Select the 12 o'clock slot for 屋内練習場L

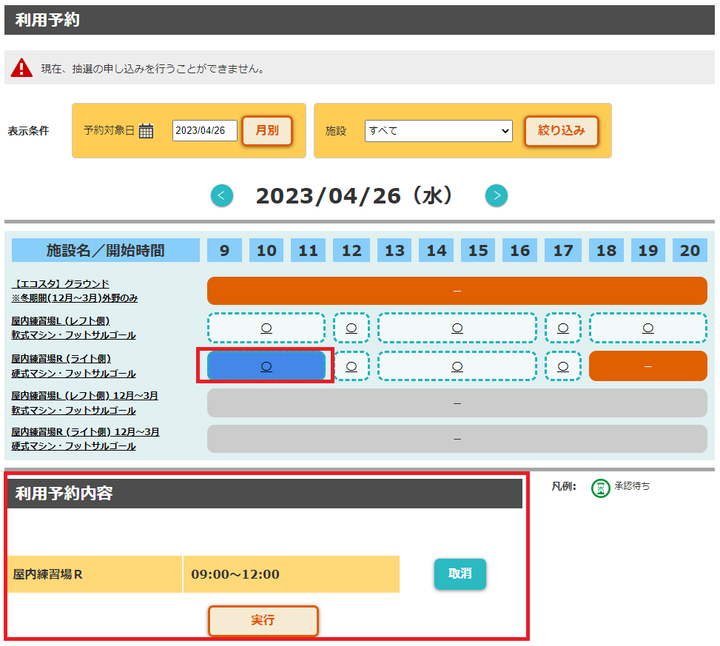pyautogui.click(x=351, y=328)
